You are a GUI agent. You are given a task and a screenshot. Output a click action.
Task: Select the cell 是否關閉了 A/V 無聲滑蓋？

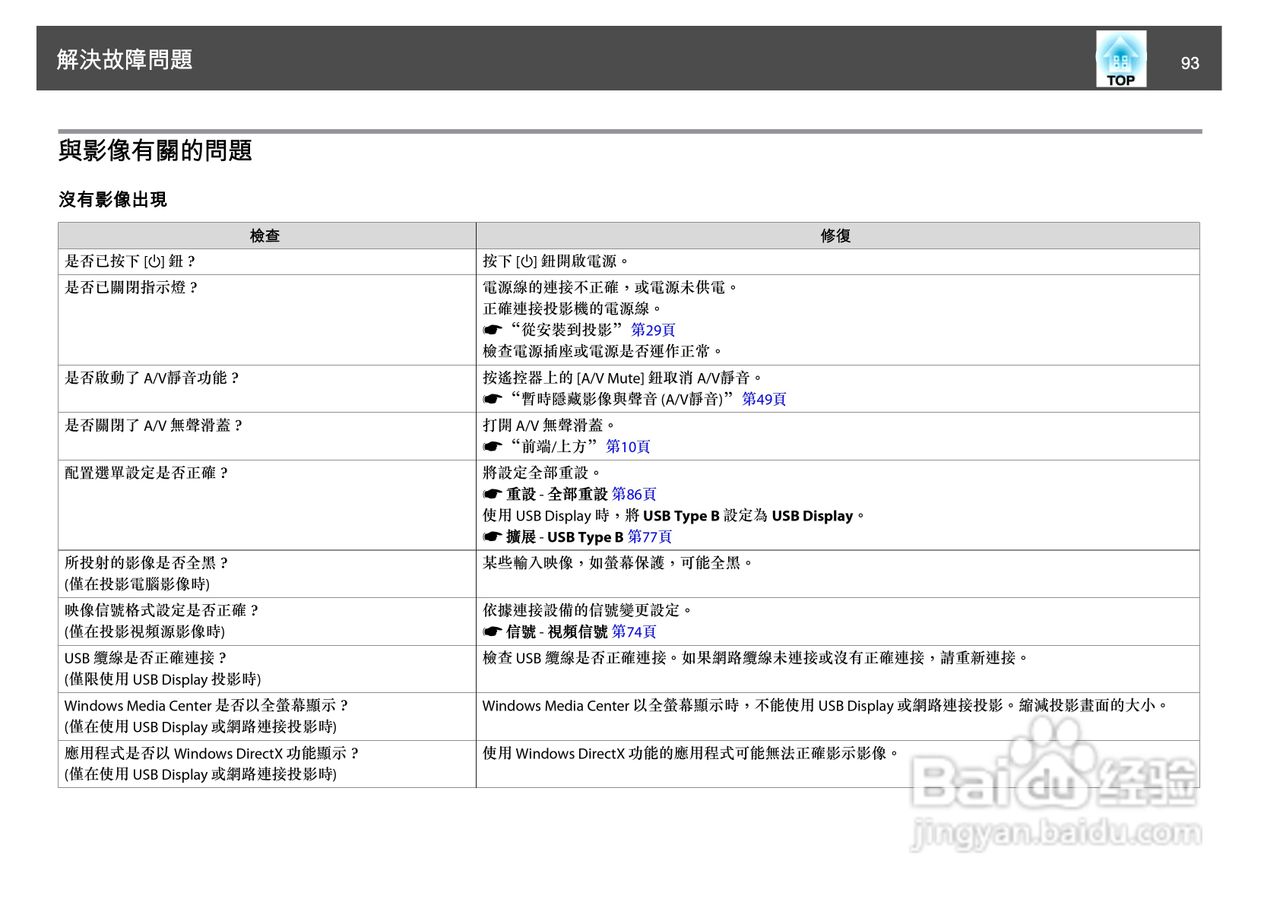pos(266,436)
